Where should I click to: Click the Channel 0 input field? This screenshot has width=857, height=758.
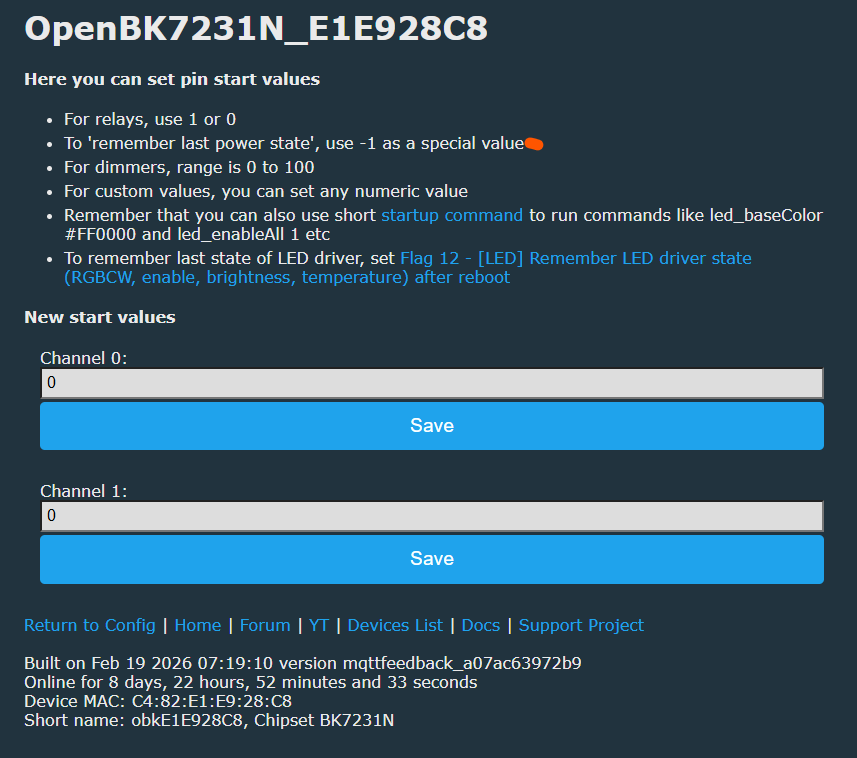coord(432,383)
